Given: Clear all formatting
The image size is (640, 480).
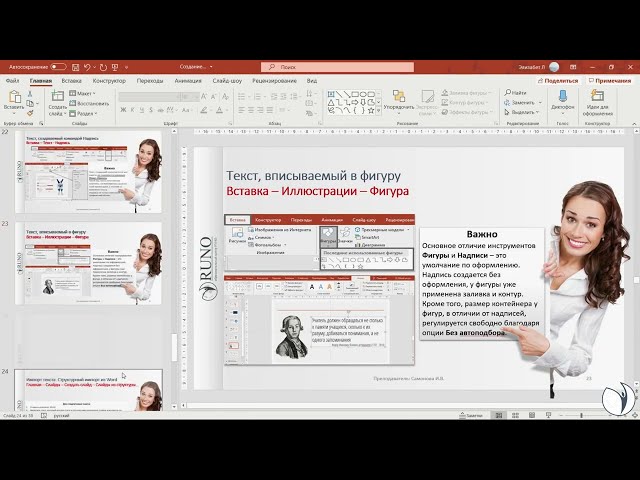Looking at the screenshot, I should [x=225, y=97].
